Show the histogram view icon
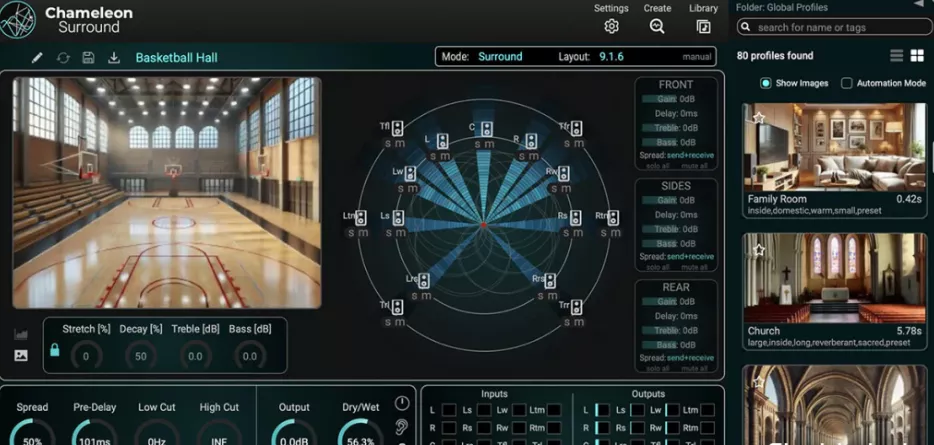This screenshot has width=934, height=445. [x=21, y=334]
